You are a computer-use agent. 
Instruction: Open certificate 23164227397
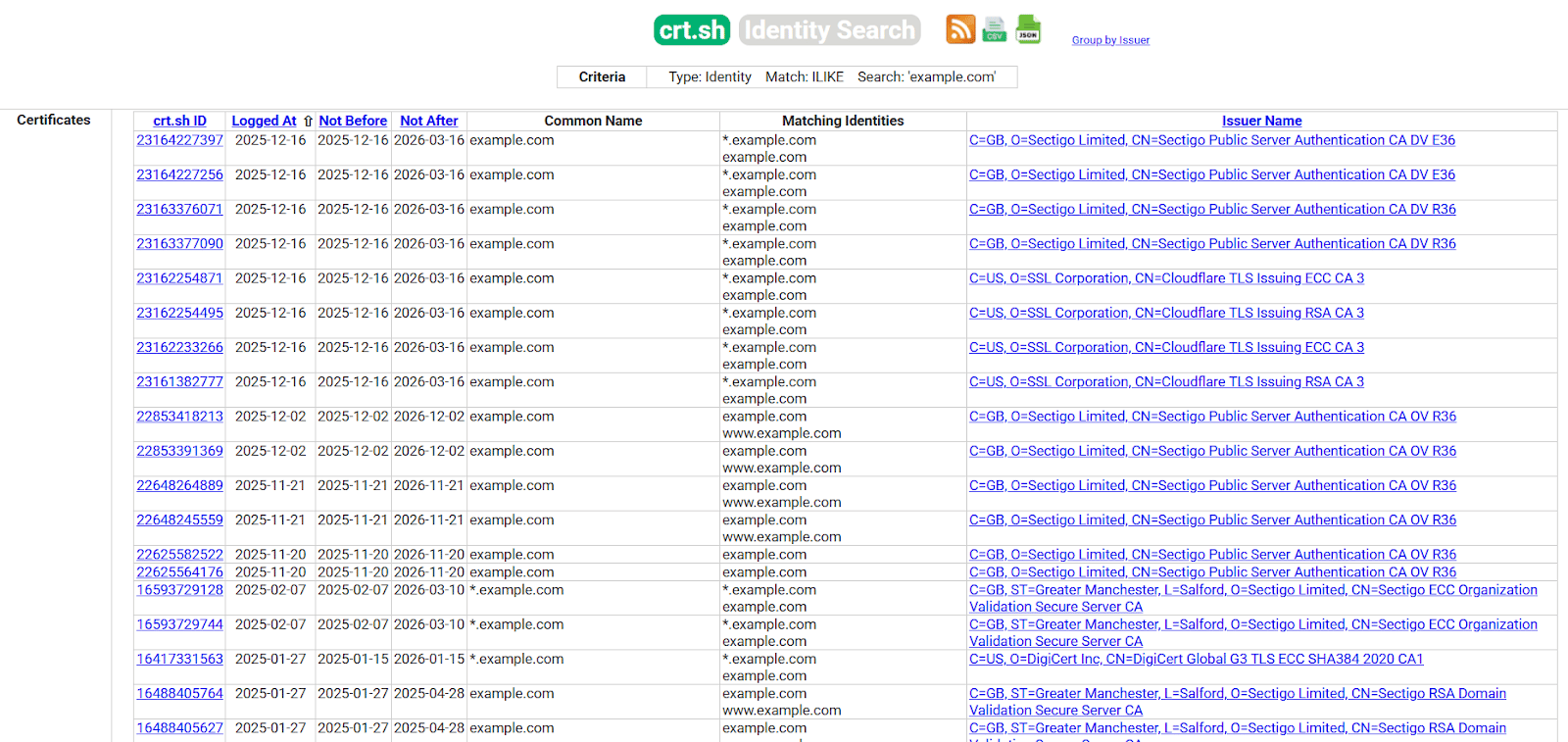click(x=179, y=140)
